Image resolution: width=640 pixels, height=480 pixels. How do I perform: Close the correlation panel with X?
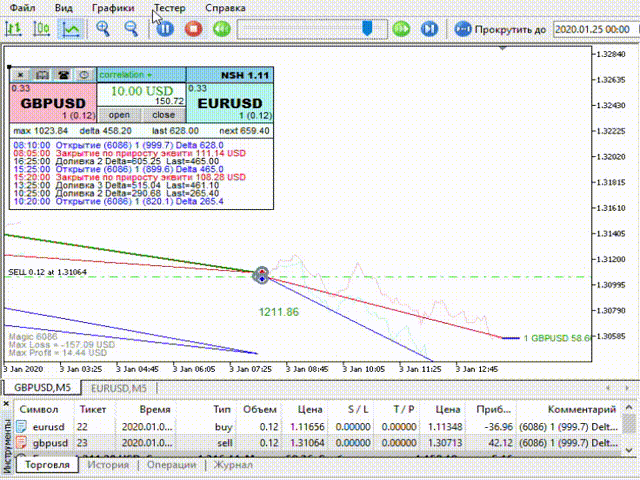coord(21,75)
